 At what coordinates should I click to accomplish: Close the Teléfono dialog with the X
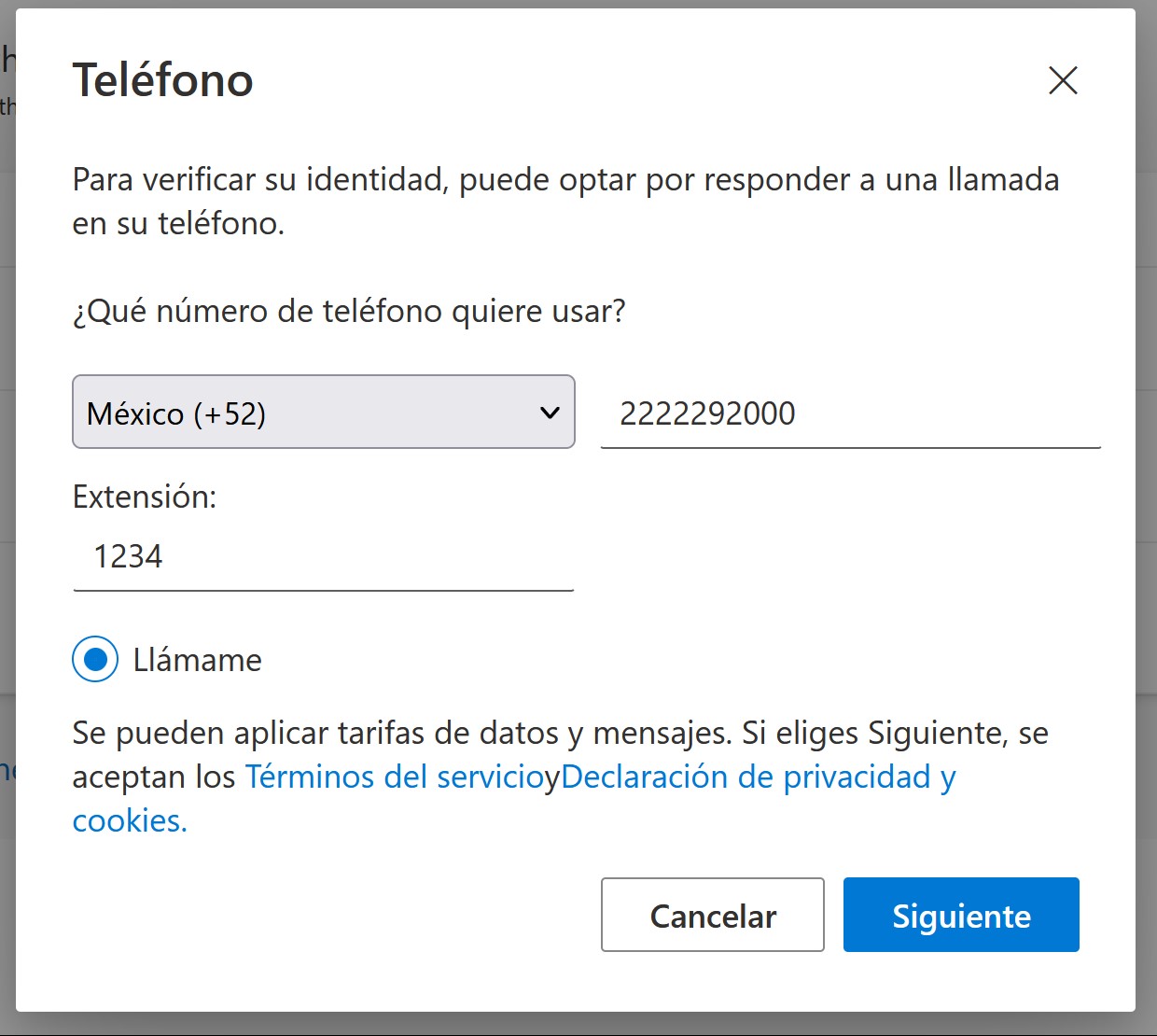point(1063,80)
